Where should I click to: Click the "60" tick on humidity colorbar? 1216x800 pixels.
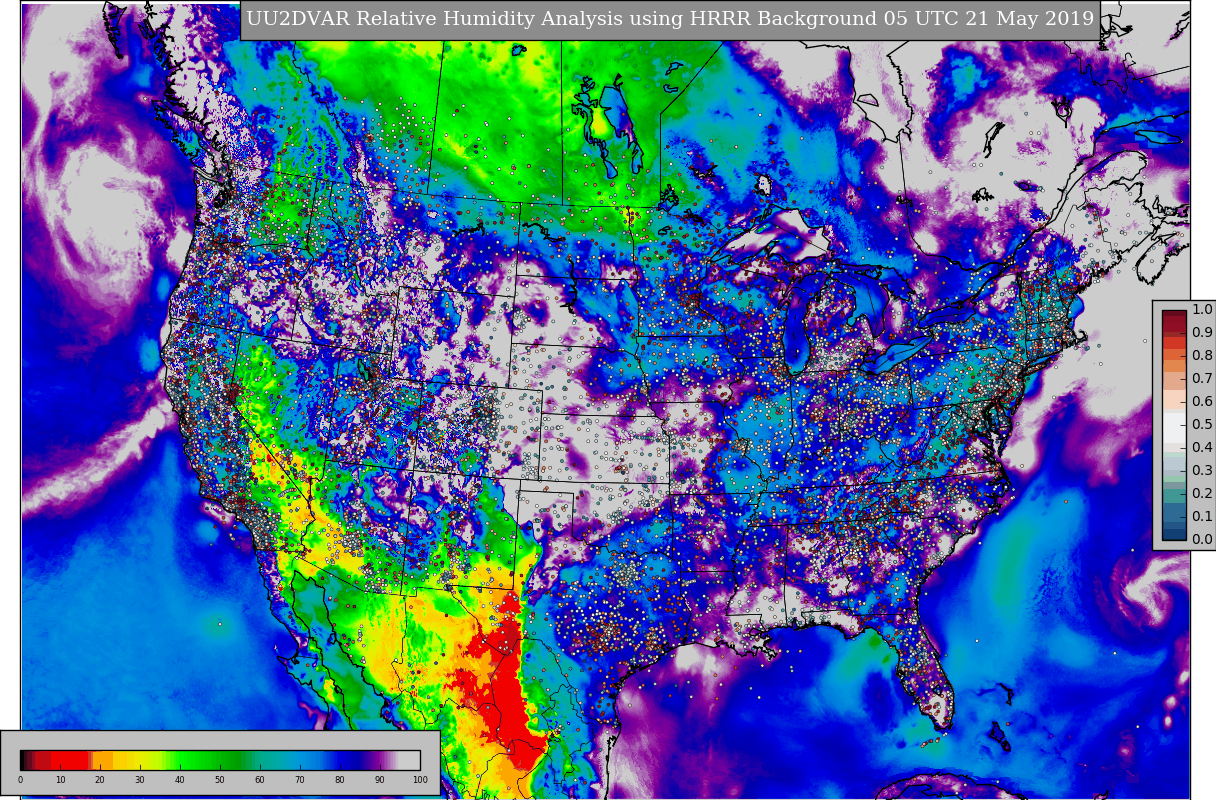260,780
